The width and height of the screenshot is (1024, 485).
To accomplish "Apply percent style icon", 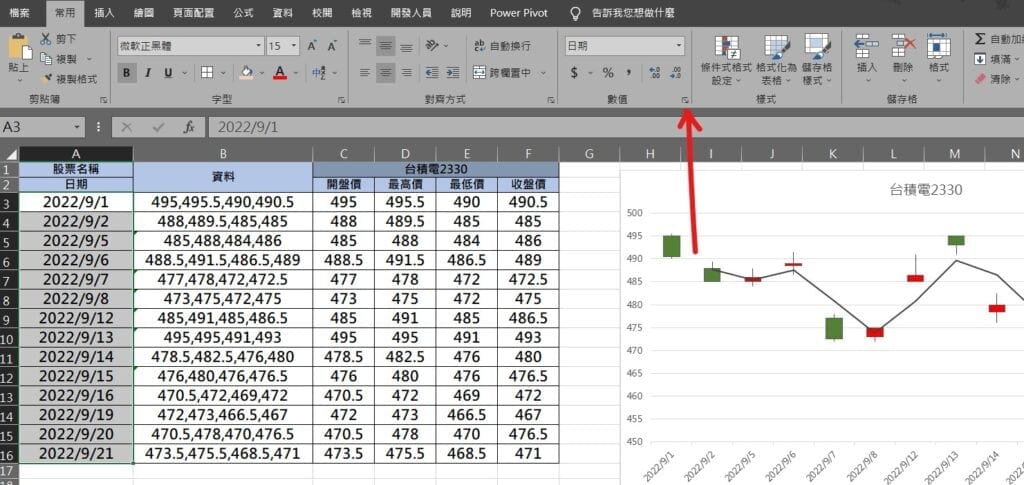I will pyautogui.click(x=608, y=72).
